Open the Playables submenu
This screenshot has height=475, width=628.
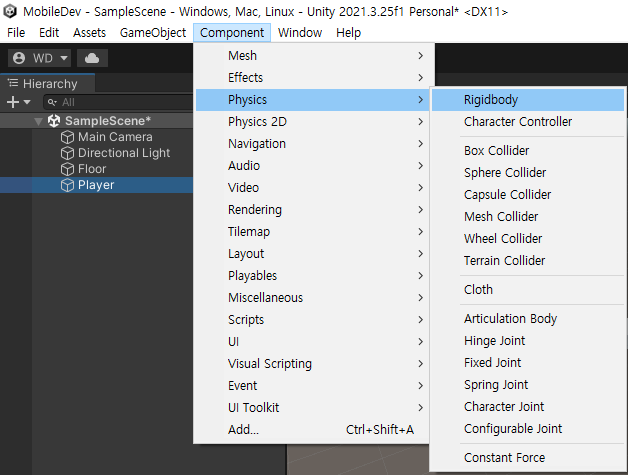(x=312, y=276)
